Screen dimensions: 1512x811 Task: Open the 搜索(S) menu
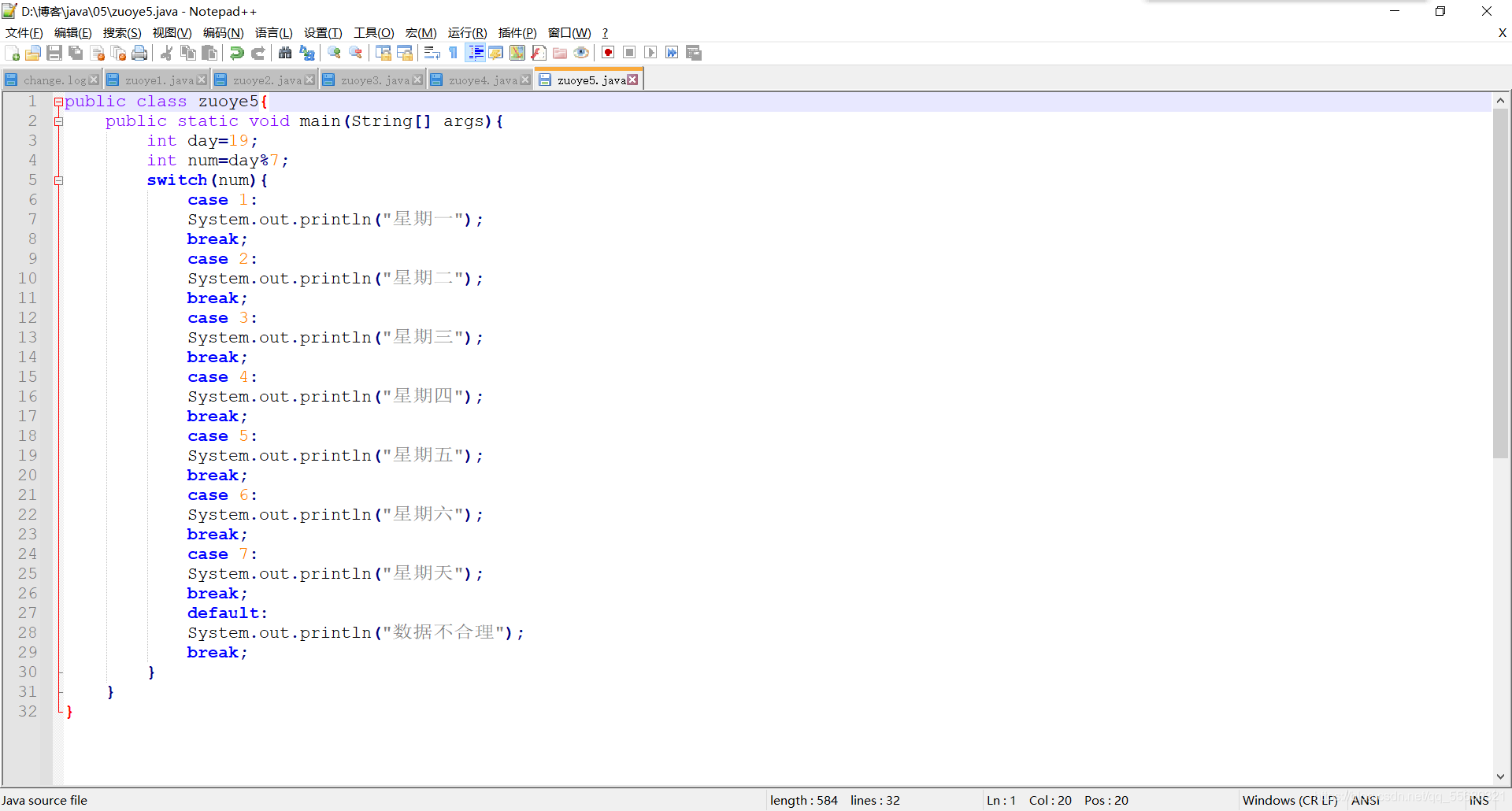pyautogui.click(x=122, y=33)
